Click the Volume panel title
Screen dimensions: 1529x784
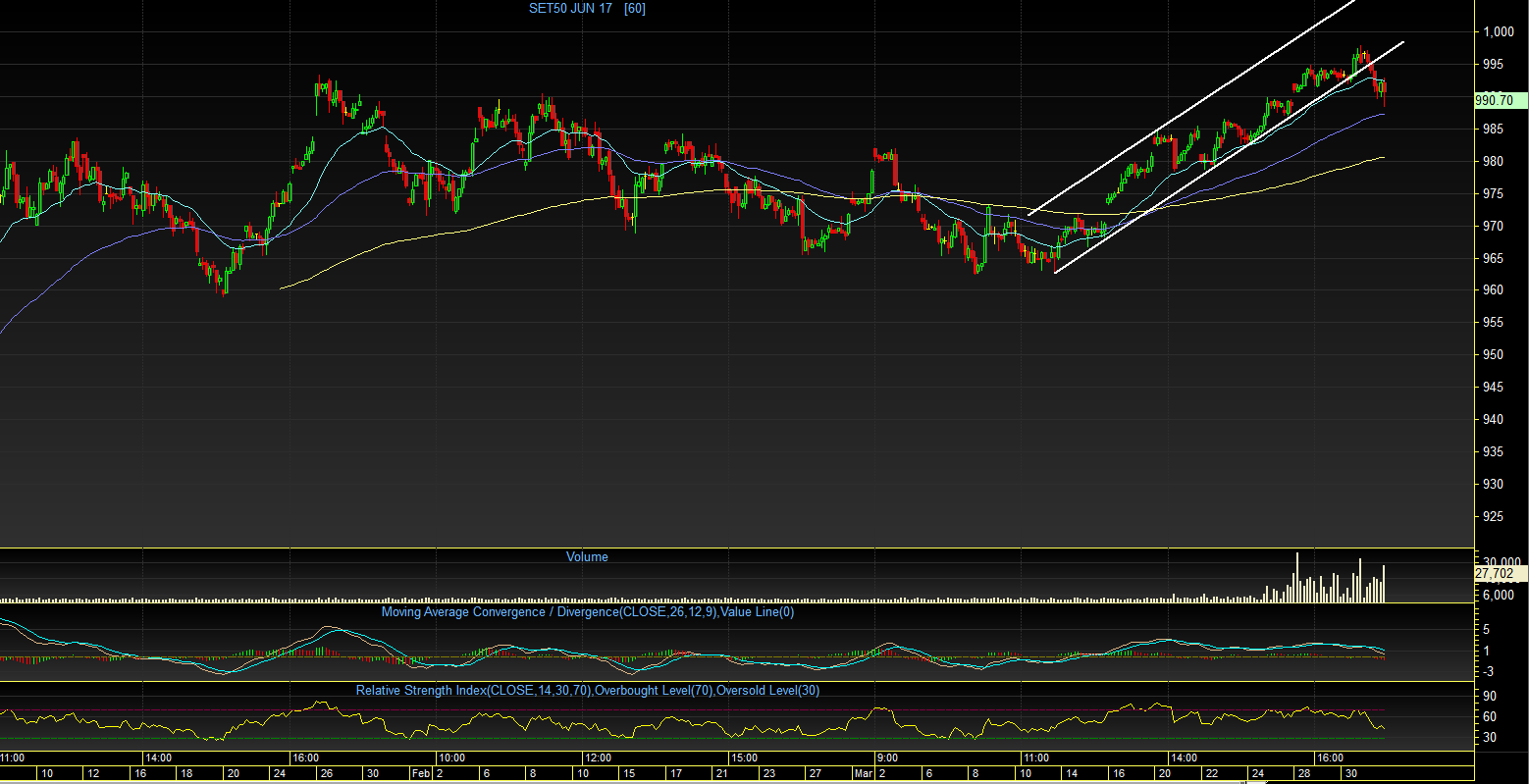click(587, 557)
